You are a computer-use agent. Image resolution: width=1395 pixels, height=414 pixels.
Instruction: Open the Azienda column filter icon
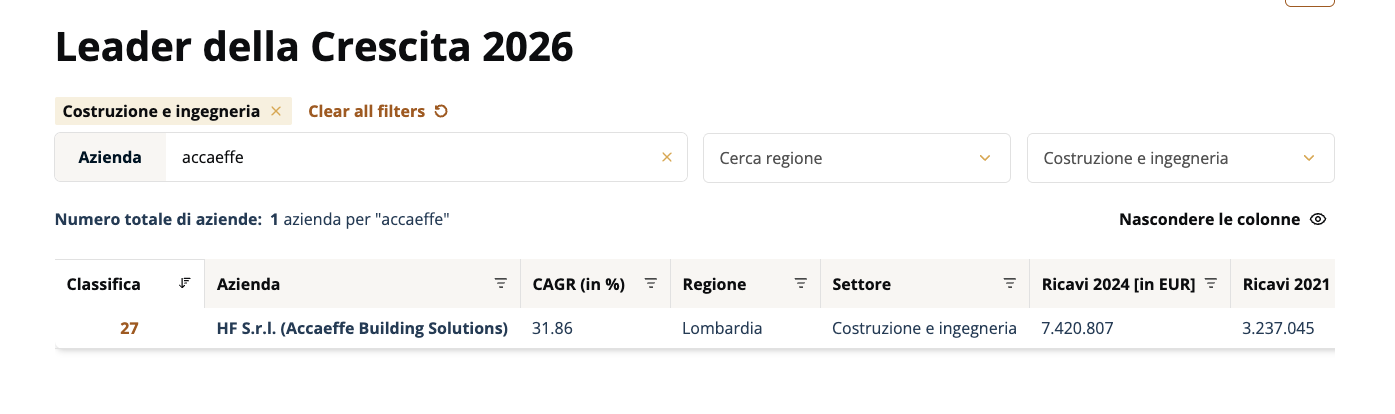pyautogui.click(x=501, y=284)
